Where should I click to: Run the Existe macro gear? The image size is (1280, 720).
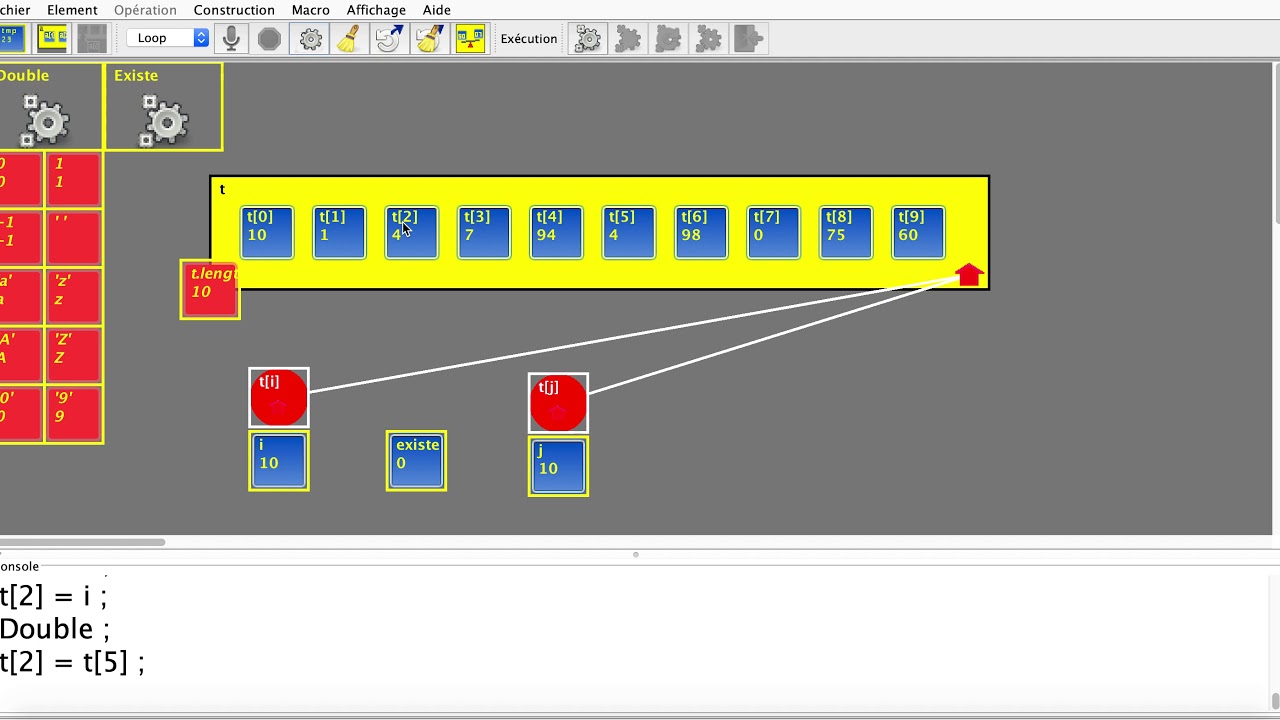tap(165, 120)
